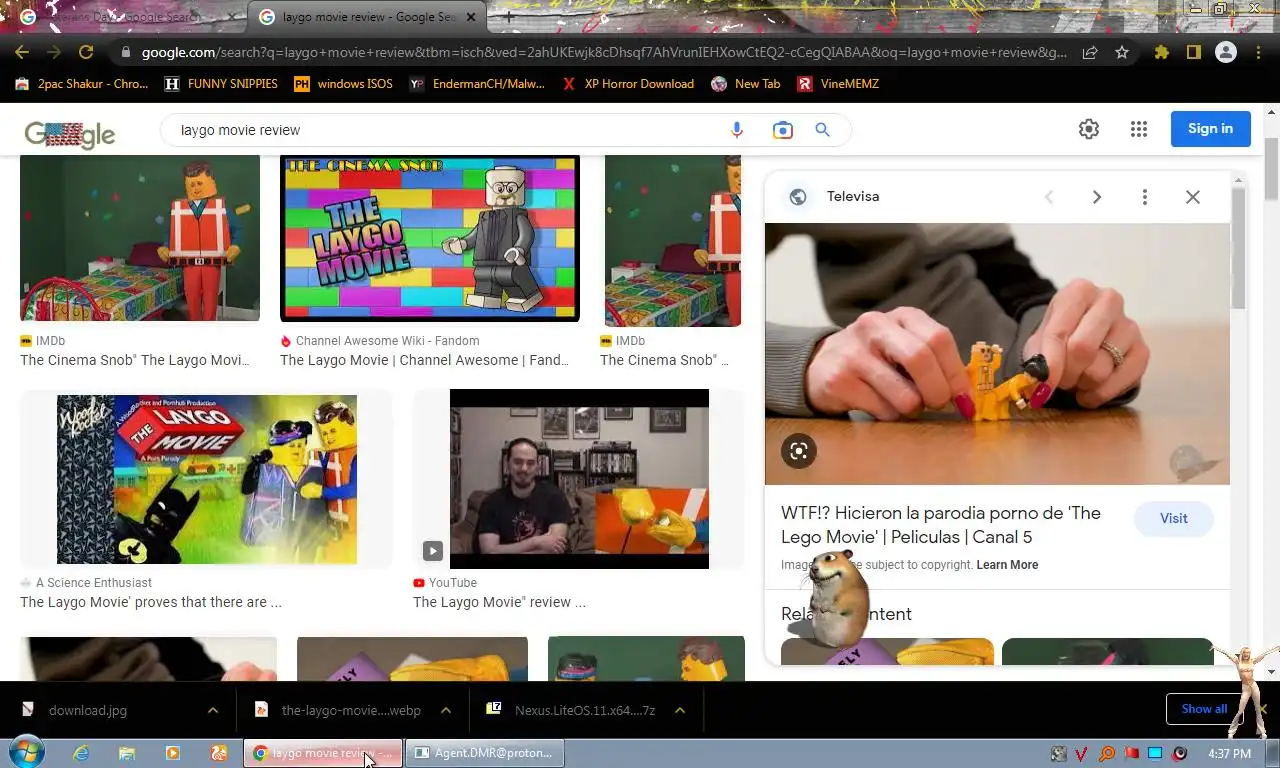
Task: Expand options for the-laygo-movie webp download
Action: tap(446, 710)
